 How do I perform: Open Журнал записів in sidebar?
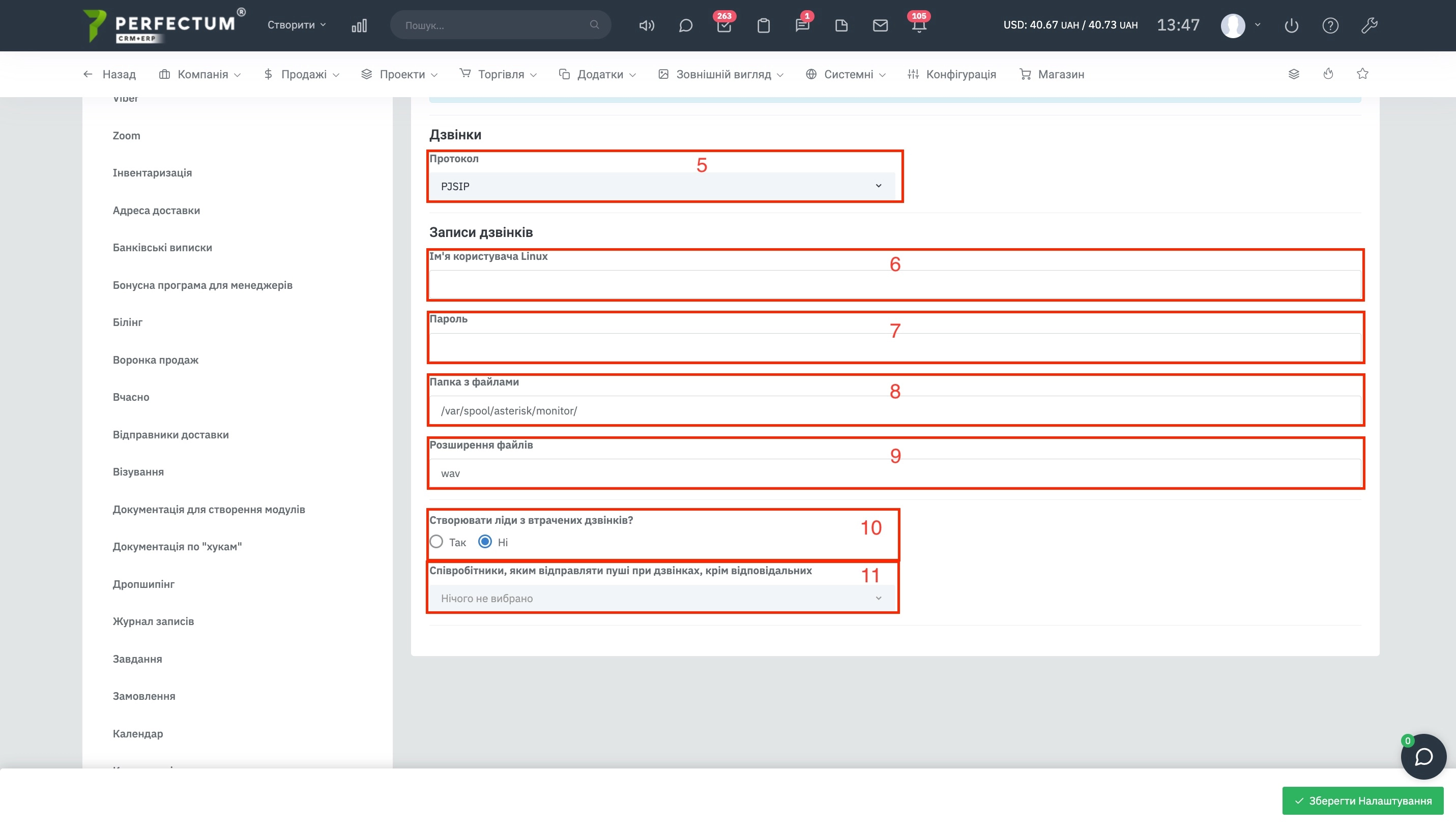tap(153, 621)
